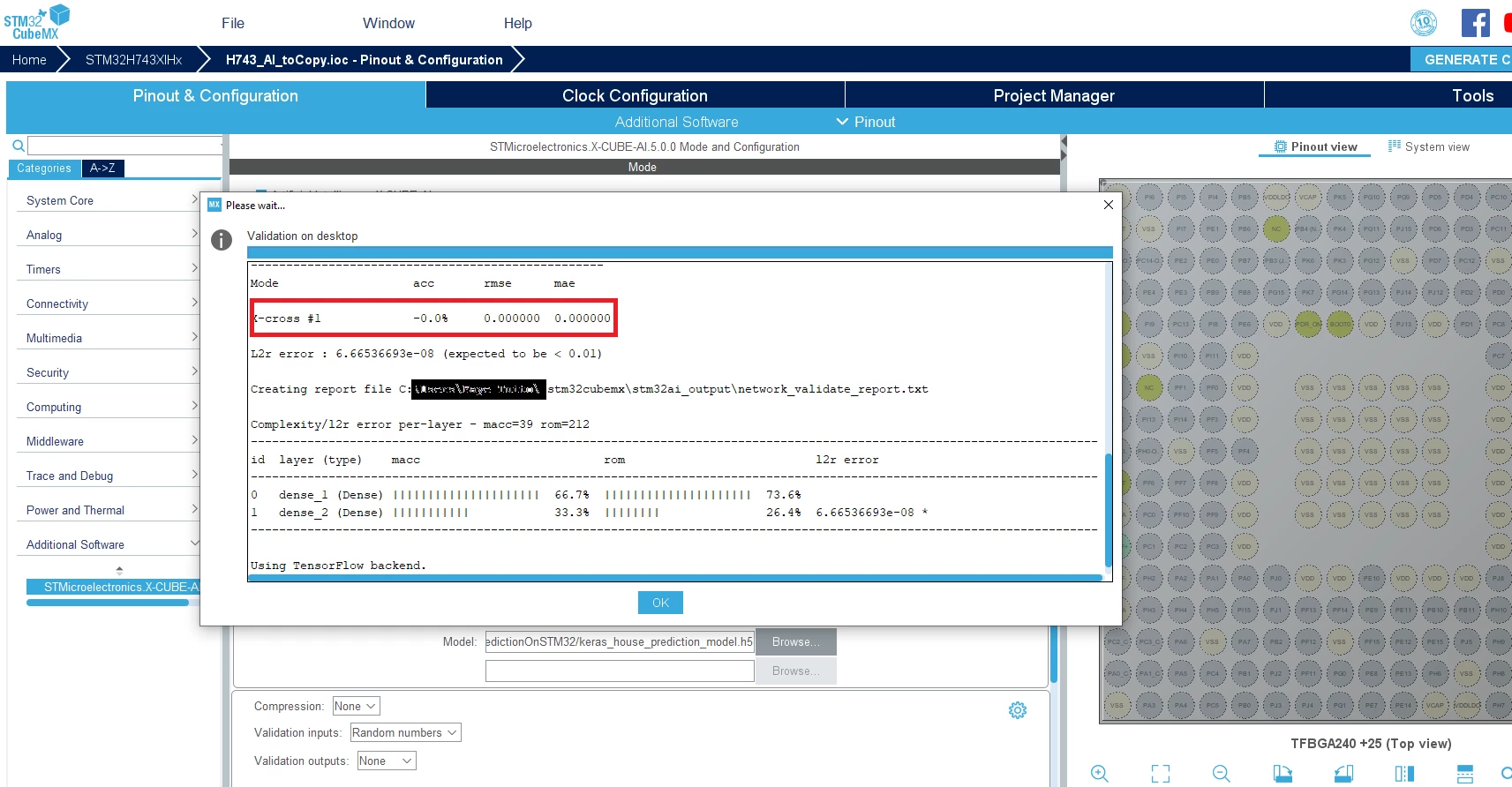The height and width of the screenshot is (787, 1512).
Task: Rotate the chip view counter-clockwise
Action: pyautogui.click(x=1343, y=774)
